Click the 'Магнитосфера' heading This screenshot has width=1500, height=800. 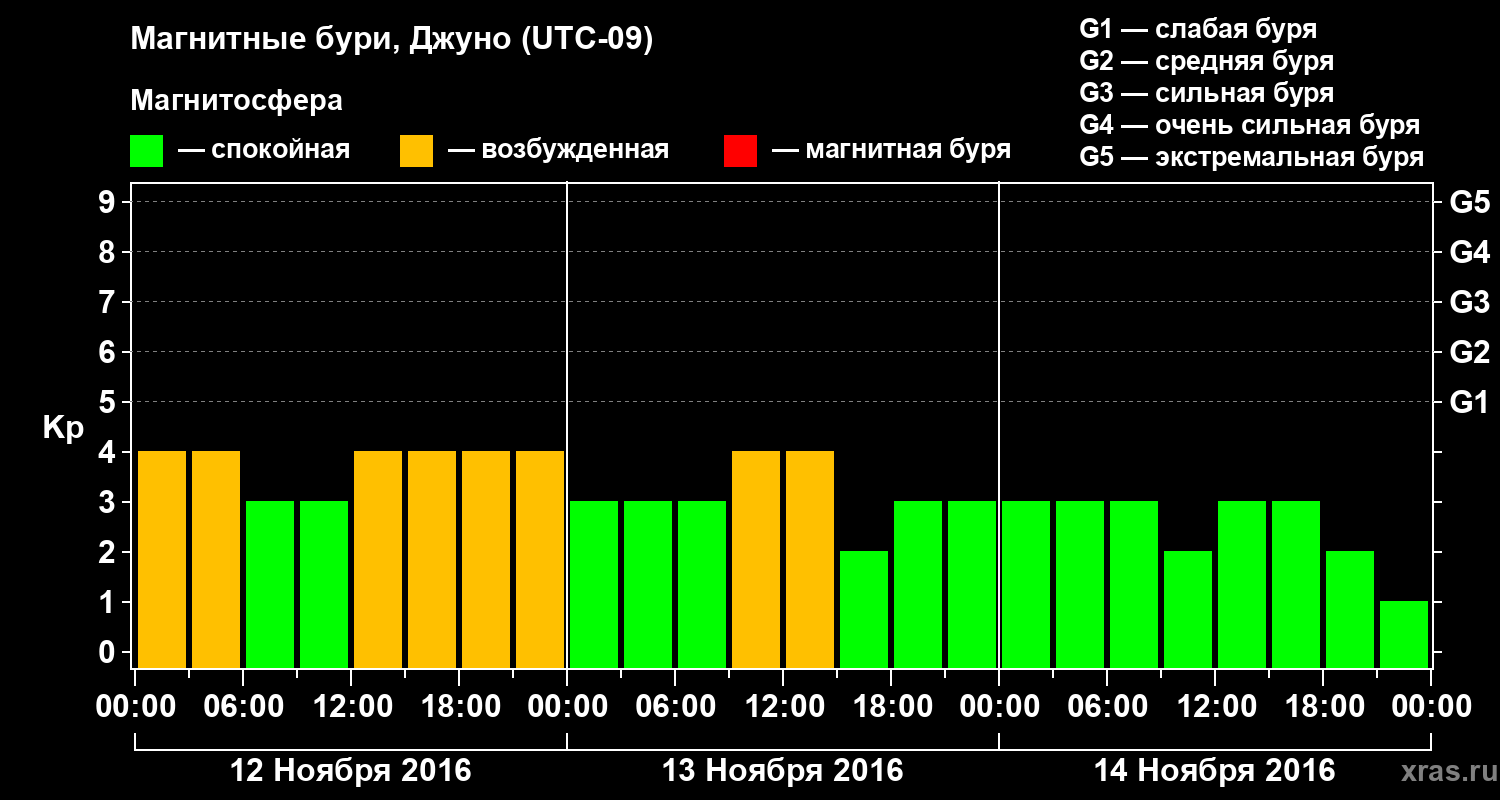click(236, 101)
